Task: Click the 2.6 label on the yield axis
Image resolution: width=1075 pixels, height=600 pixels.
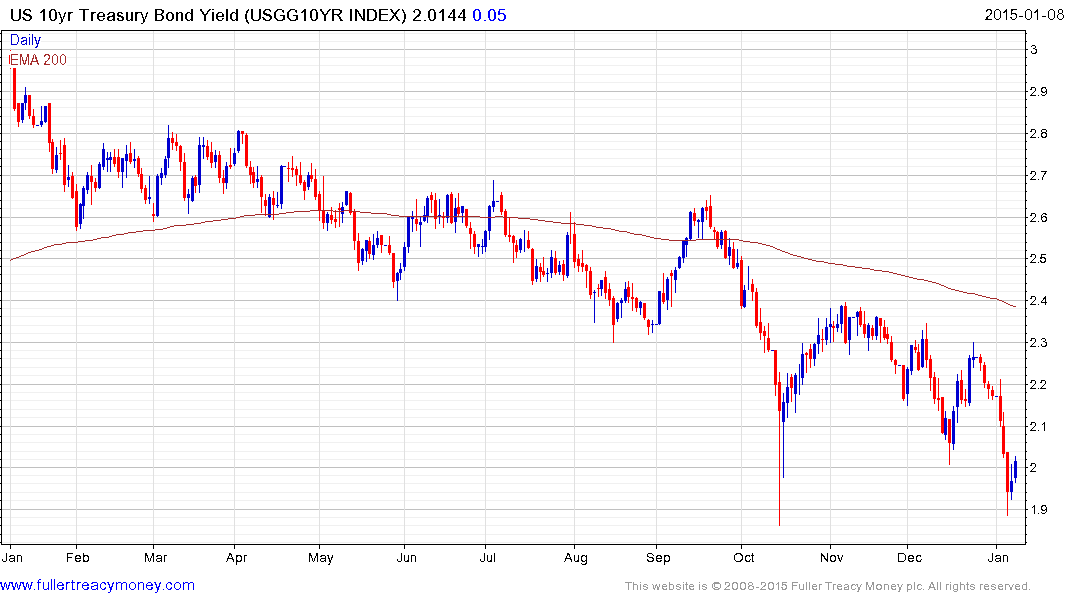Action: pos(1039,217)
